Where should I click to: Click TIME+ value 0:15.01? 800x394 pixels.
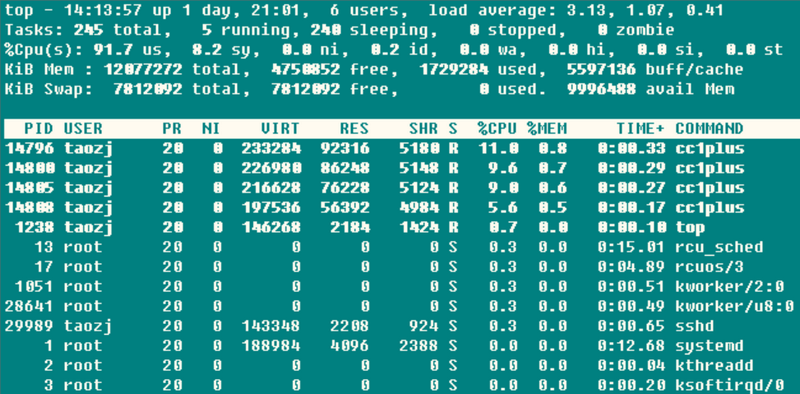631,247
